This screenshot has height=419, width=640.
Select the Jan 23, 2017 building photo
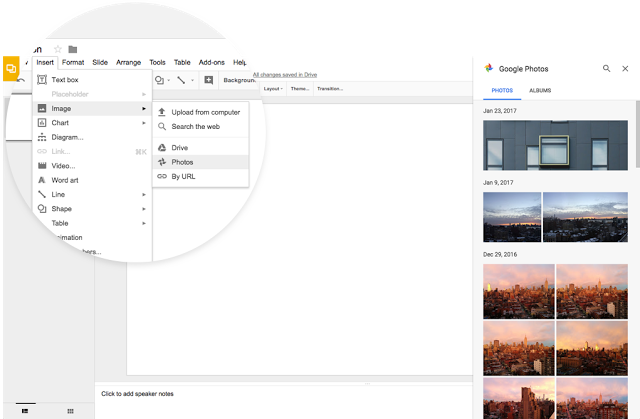tap(555, 145)
